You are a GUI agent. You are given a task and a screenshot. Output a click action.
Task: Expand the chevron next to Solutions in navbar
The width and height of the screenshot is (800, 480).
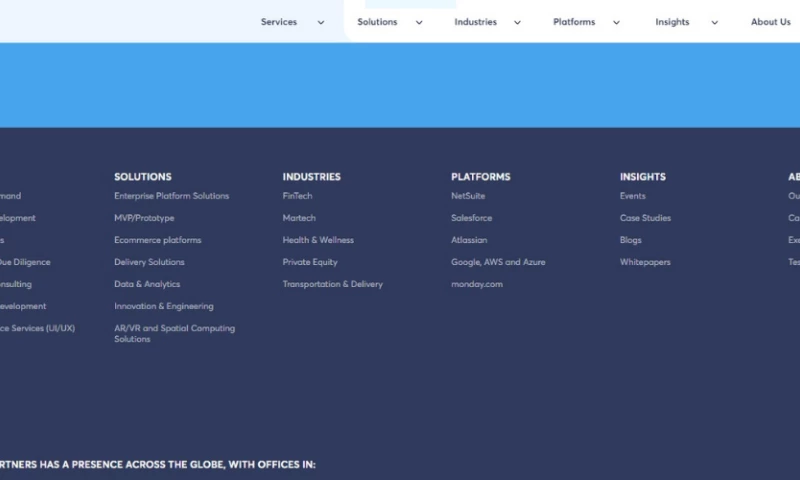coord(419,23)
